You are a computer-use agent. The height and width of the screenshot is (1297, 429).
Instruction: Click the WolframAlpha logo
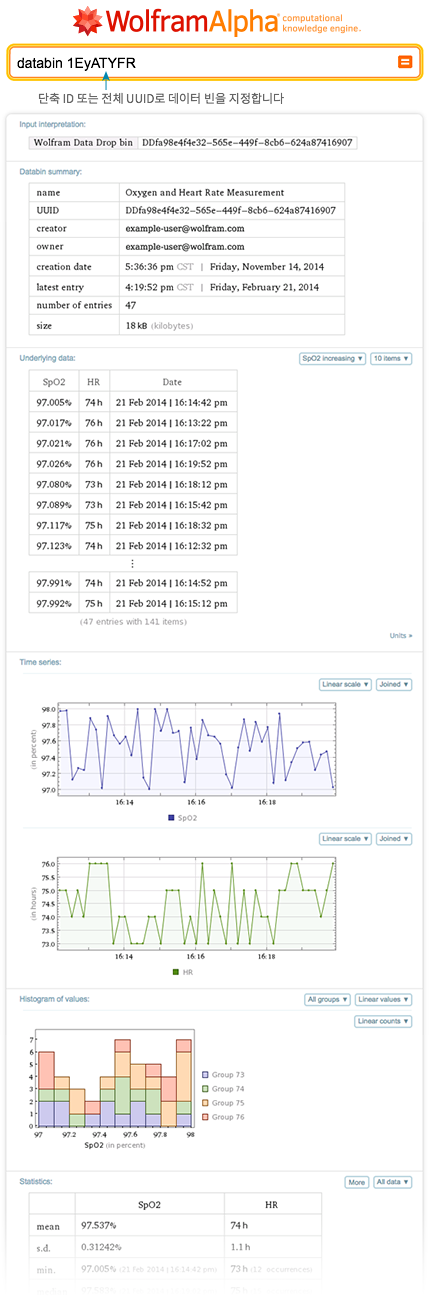(217, 20)
